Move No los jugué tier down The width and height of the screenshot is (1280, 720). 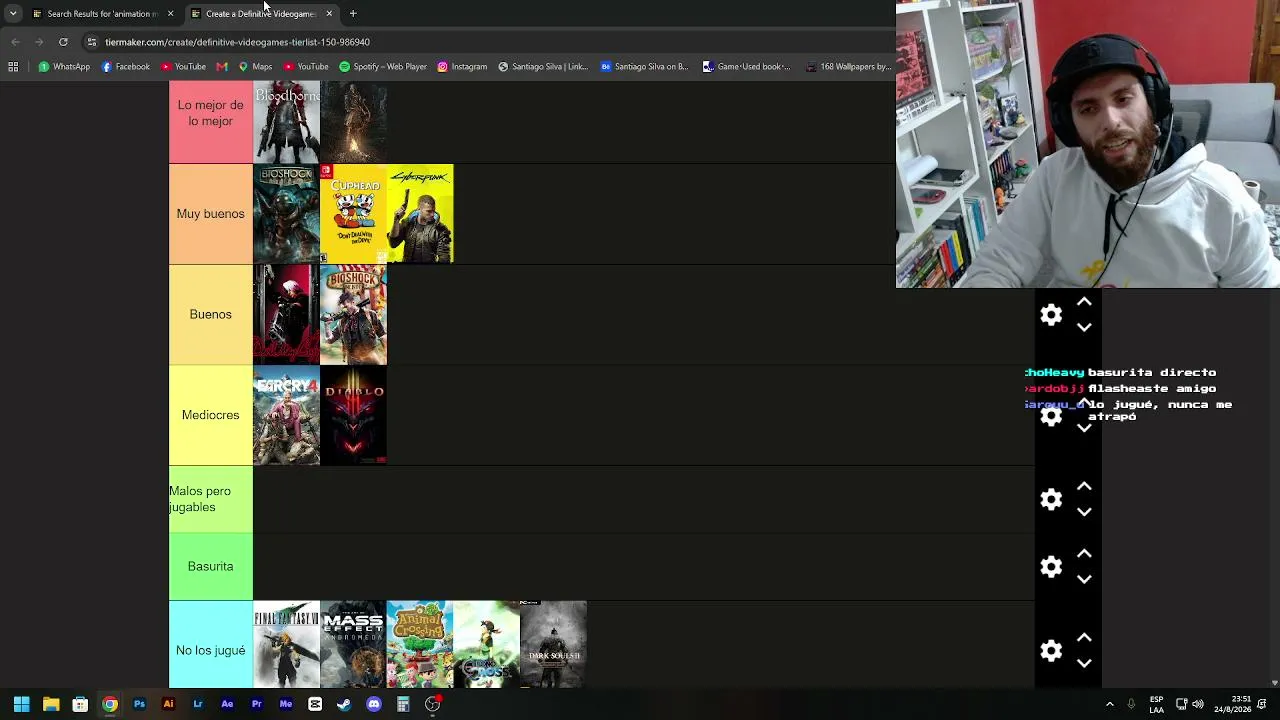coord(1084,662)
